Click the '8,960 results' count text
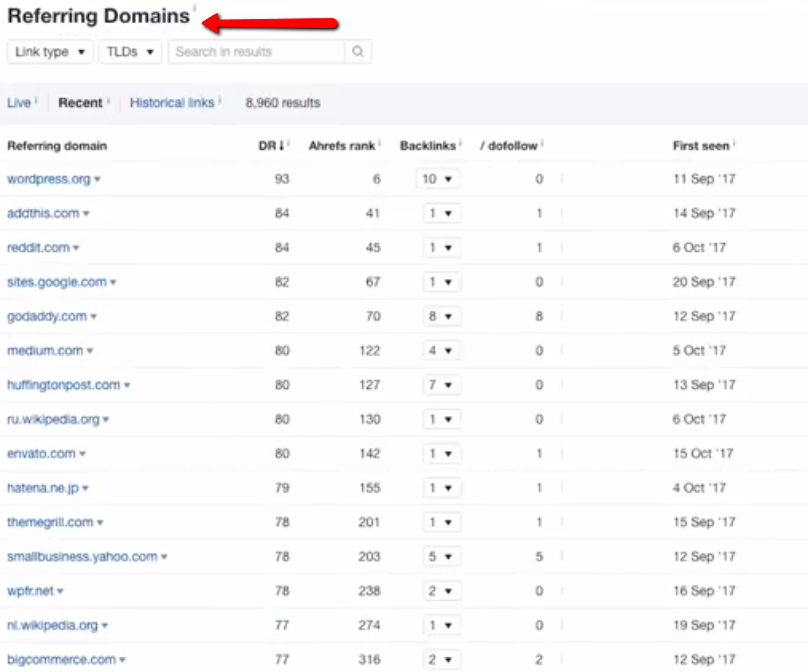Screen dimensions: 808x672 282,103
